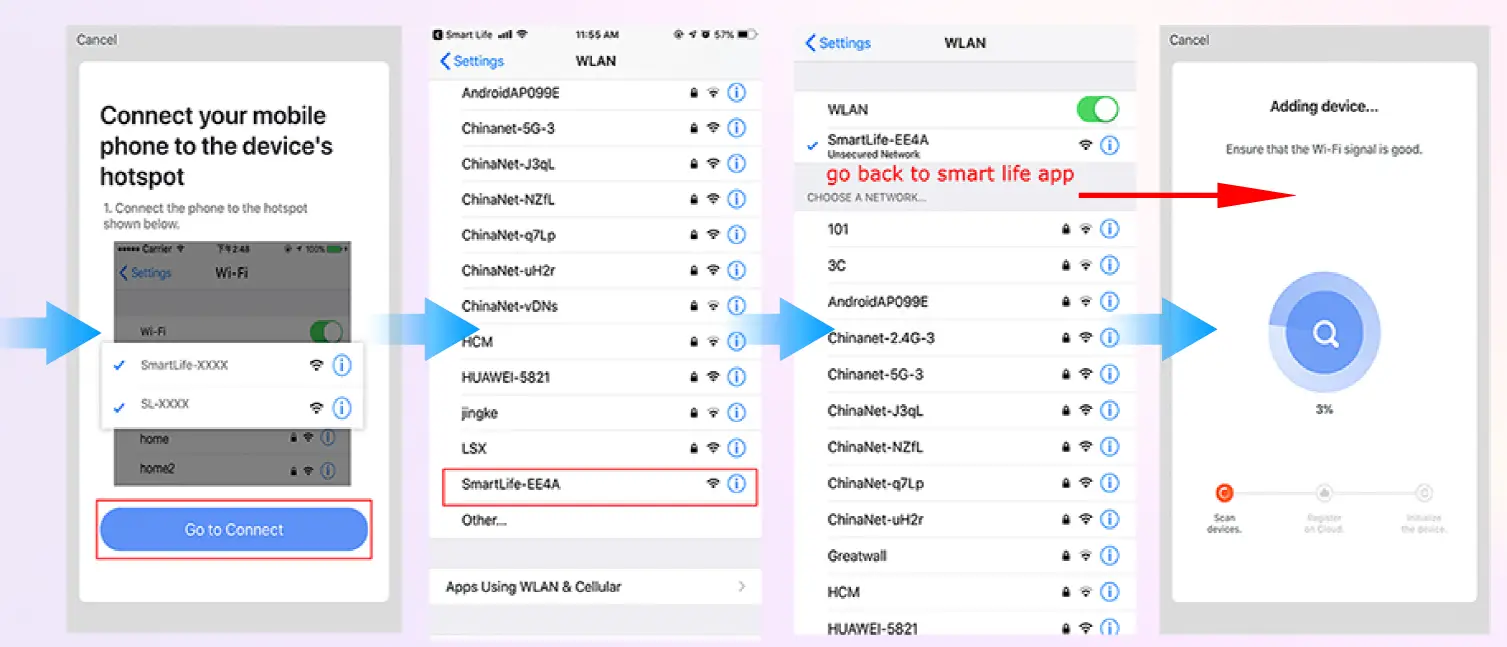Viewport: 1507px width, 647px height.
Task: Join the 3C network
Action: tap(965, 265)
